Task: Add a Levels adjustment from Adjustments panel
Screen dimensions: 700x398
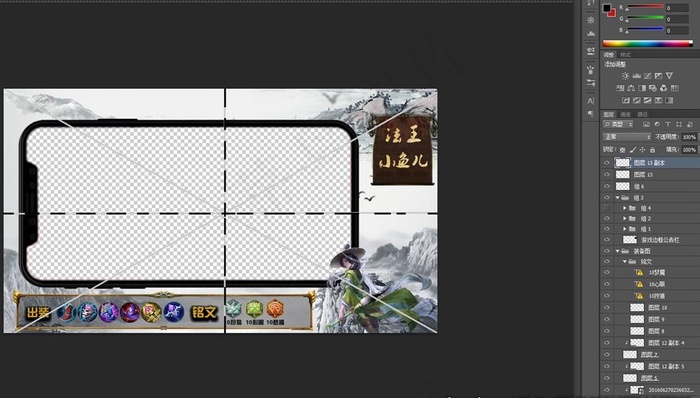Action: click(637, 76)
